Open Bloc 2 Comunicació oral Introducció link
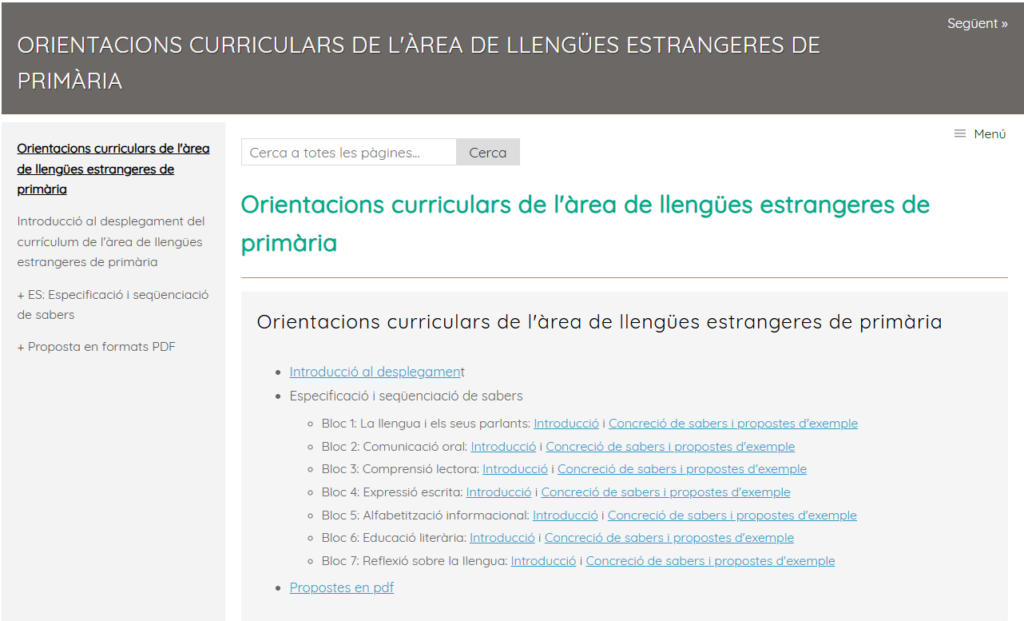This screenshot has width=1024, height=621. pos(503,446)
